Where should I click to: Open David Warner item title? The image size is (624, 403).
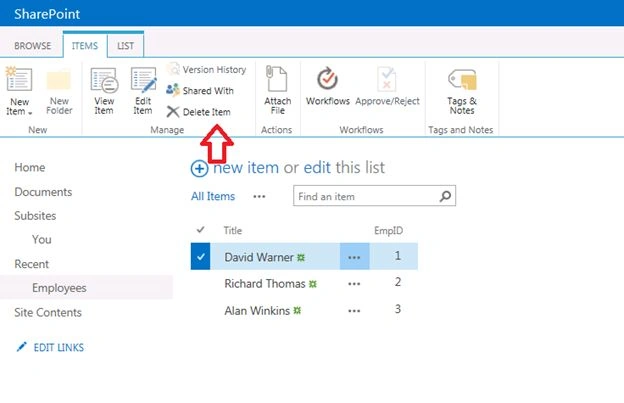[259, 257]
